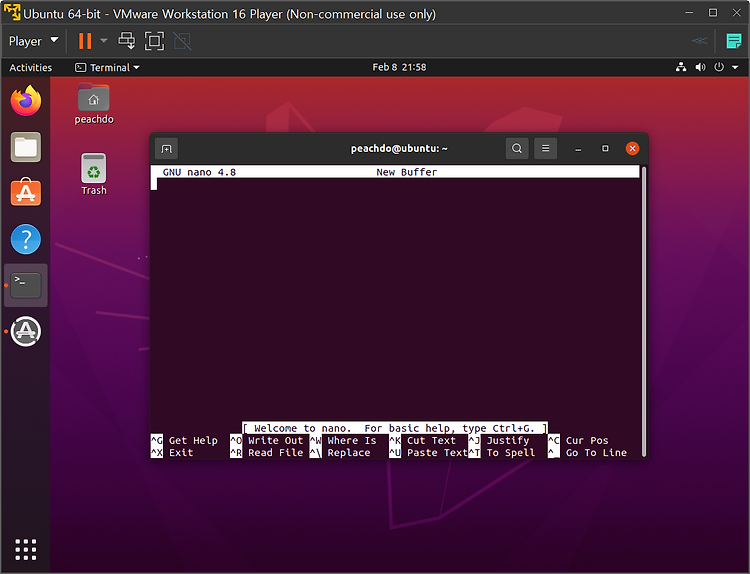Image resolution: width=750 pixels, height=574 pixels.
Task: Pause the virtual machine with the orange pause icon
Action: point(85,41)
